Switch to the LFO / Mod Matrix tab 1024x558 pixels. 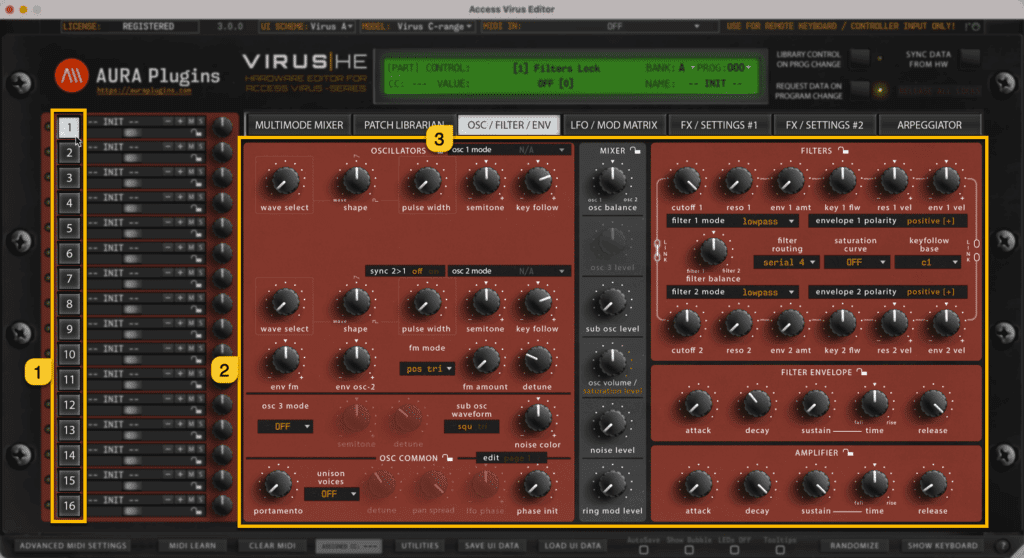pyautogui.click(x=614, y=125)
